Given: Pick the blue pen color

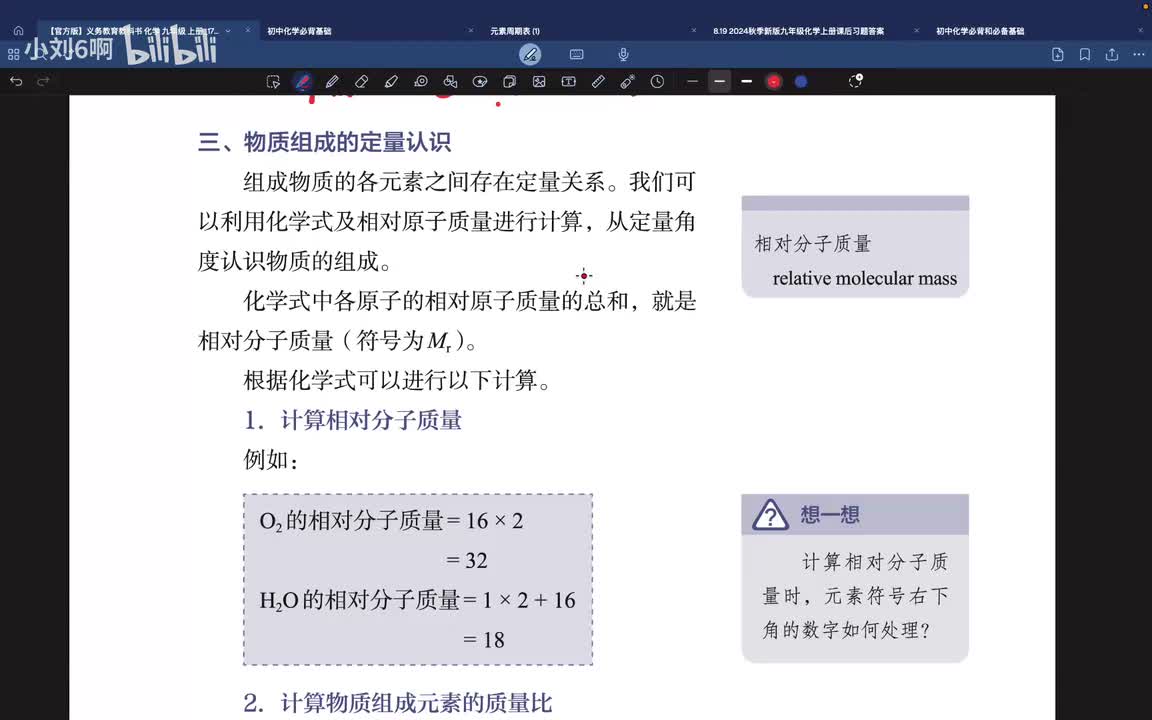Looking at the screenshot, I should (x=801, y=82).
